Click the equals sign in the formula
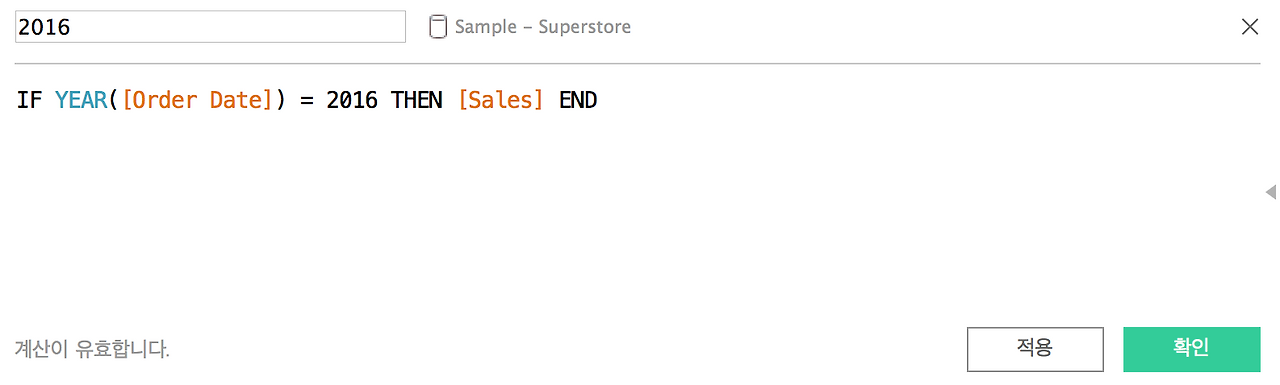This screenshot has width=1280, height=385. [x=307, y=101]
